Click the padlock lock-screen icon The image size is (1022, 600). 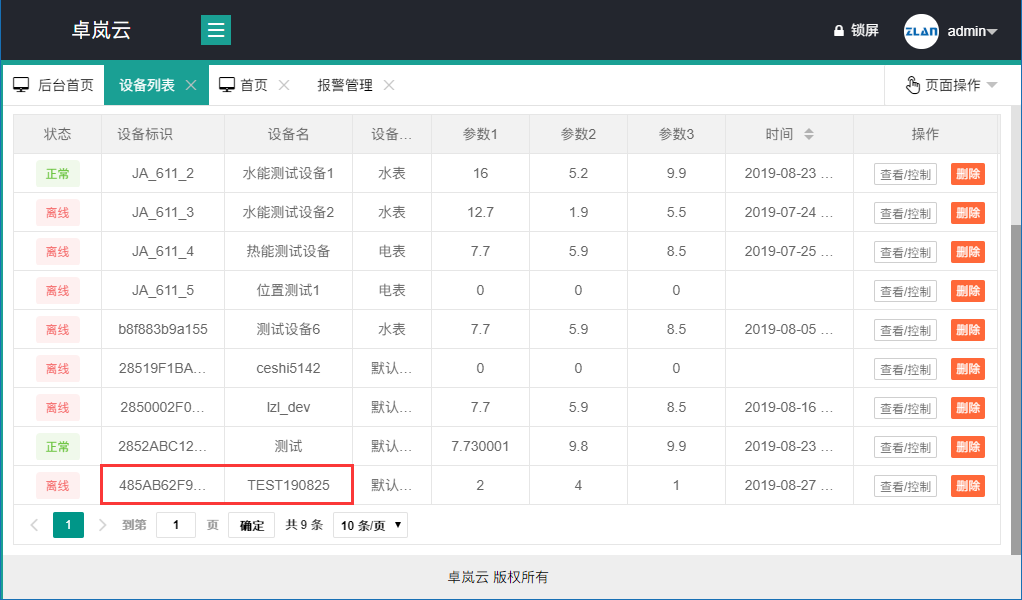point(839,30)
